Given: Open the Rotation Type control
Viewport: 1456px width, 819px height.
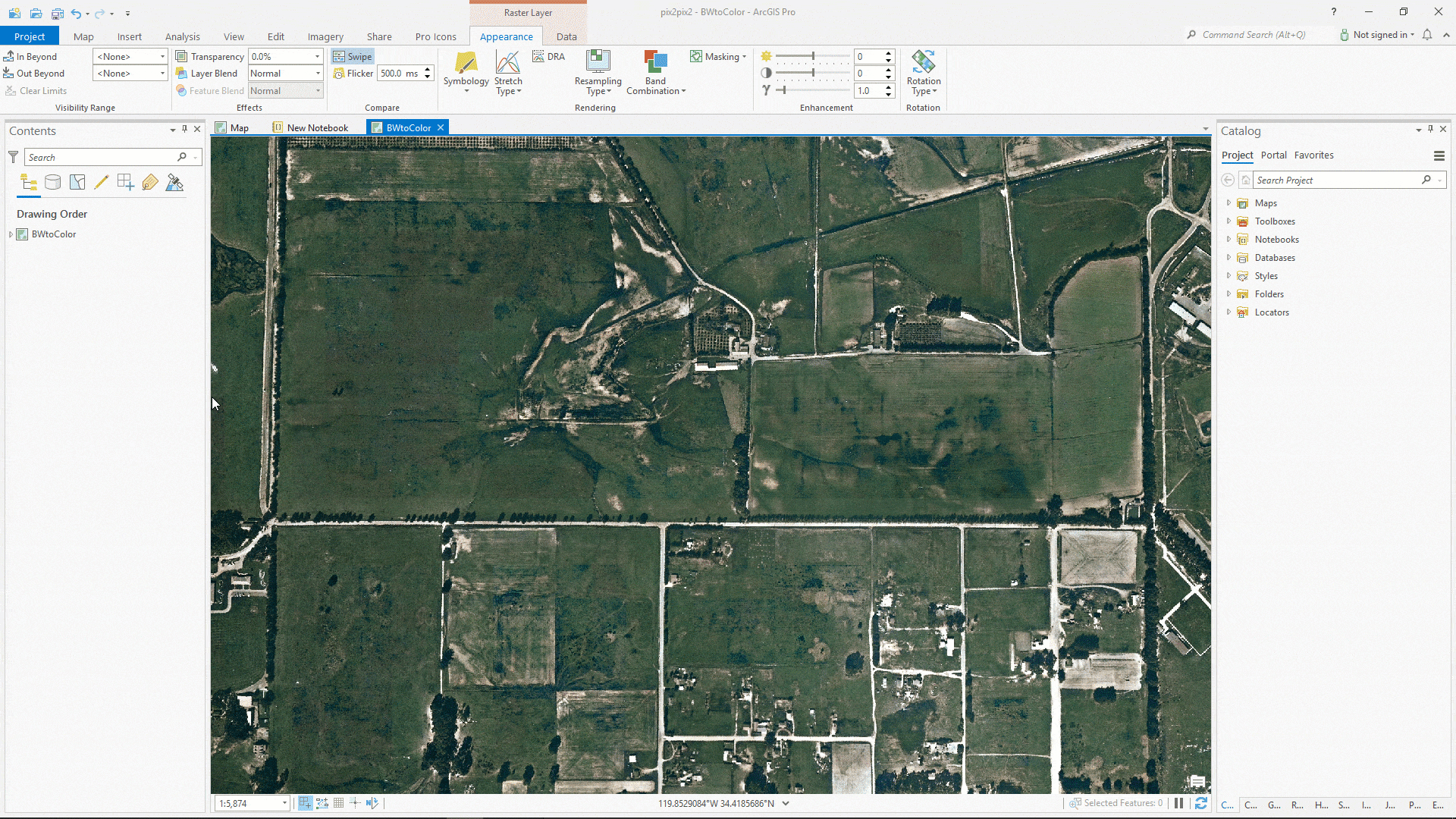Looking at the screenshot, I should click(923, 72).
